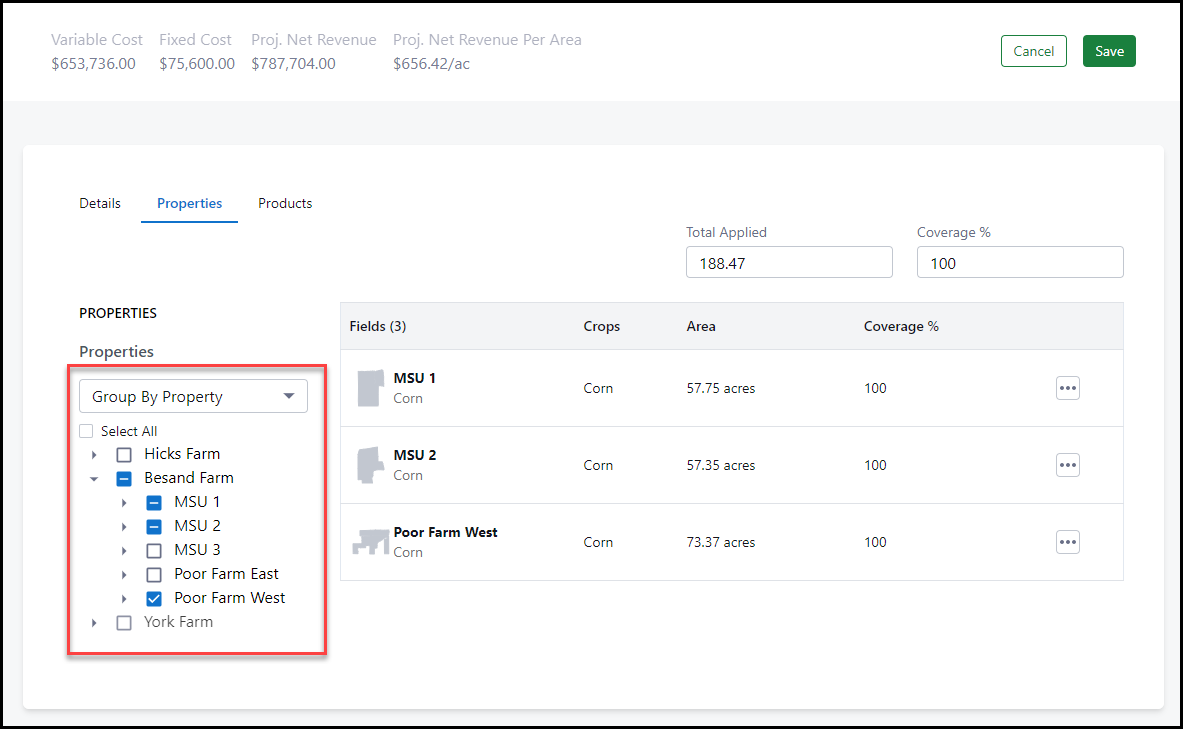Enable the Poor Farm East checkbox
1183x729 pixels.
coord(154,575)
